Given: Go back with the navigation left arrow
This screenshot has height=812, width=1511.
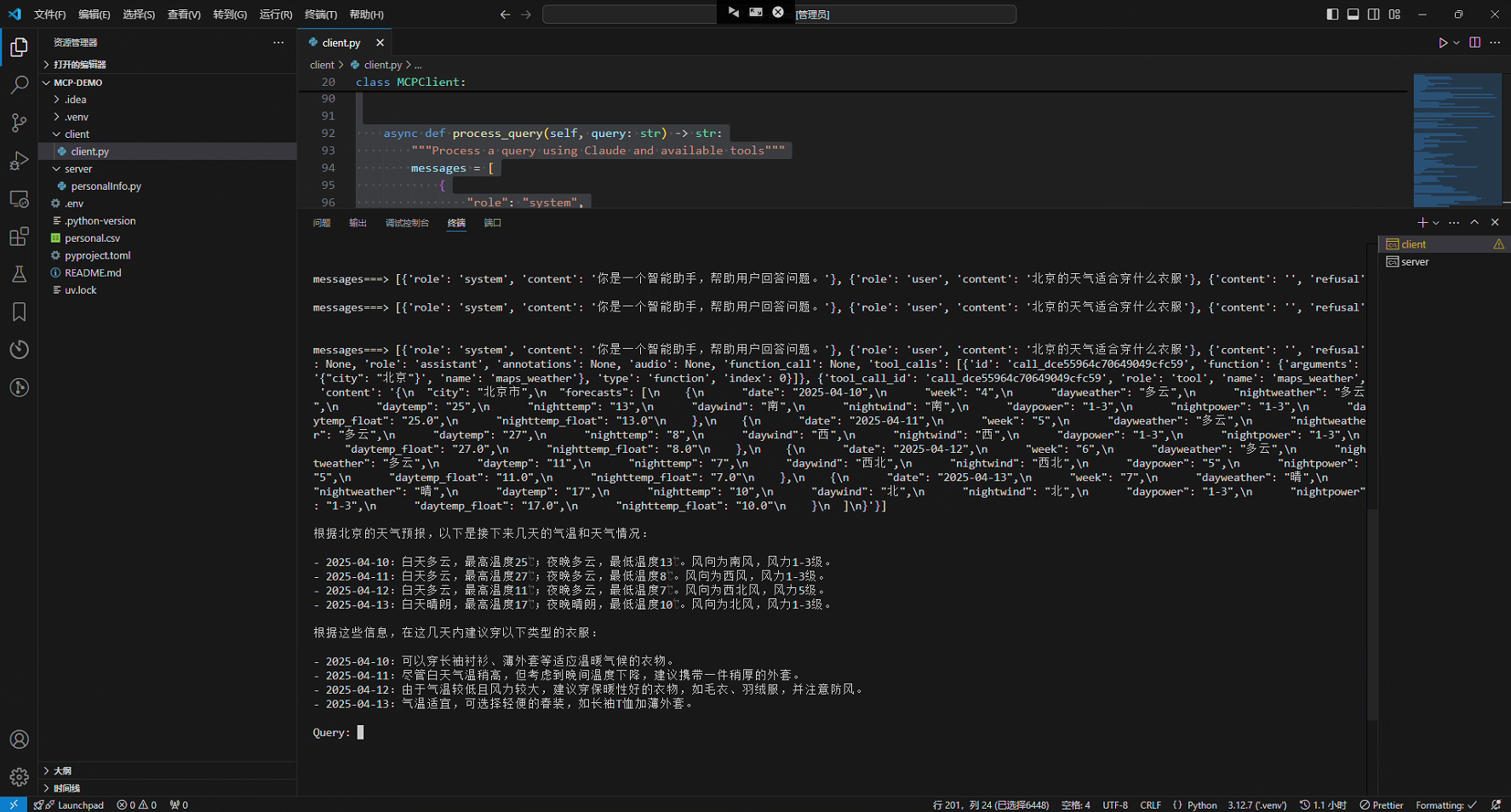Looking at the screenshot, I should tap(505, 14).
